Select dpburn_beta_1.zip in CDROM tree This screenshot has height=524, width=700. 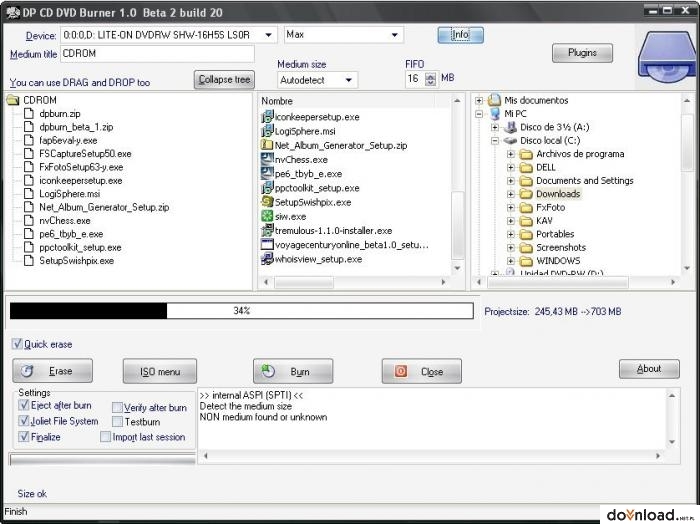pos(76,127)
